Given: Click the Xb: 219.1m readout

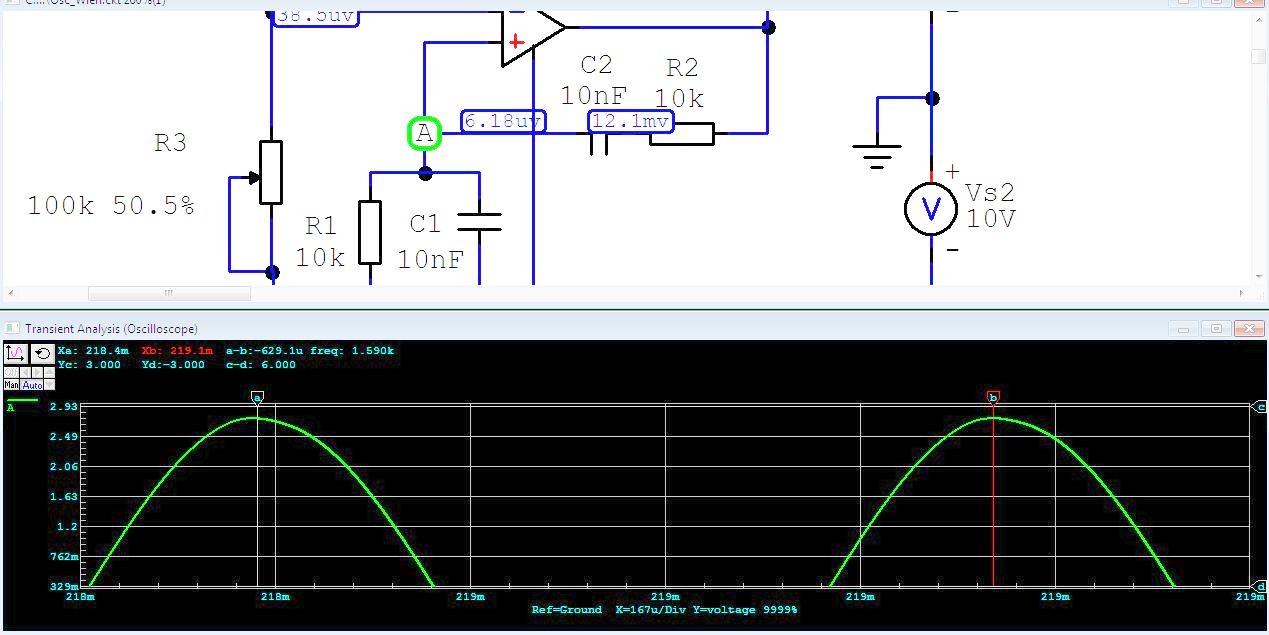Looking at the screenshot, I should pos(177,351).
